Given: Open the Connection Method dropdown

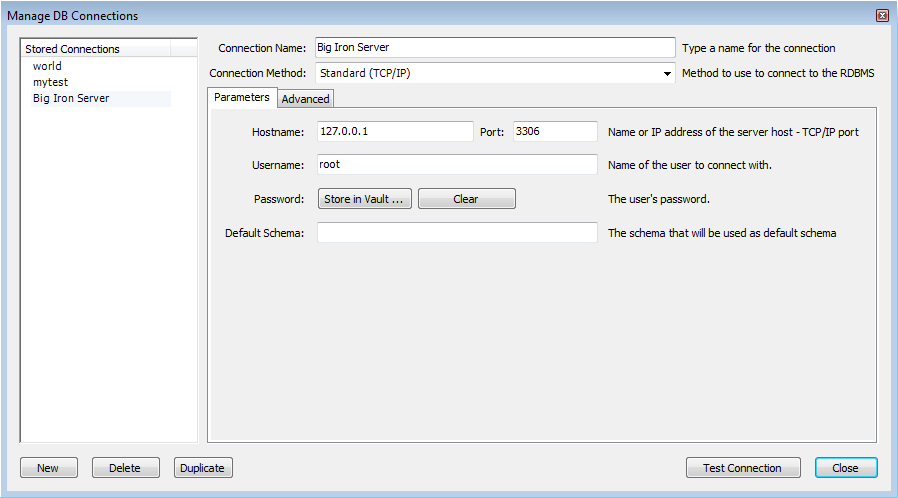Looking at the screenshot, I should point(495,73).
